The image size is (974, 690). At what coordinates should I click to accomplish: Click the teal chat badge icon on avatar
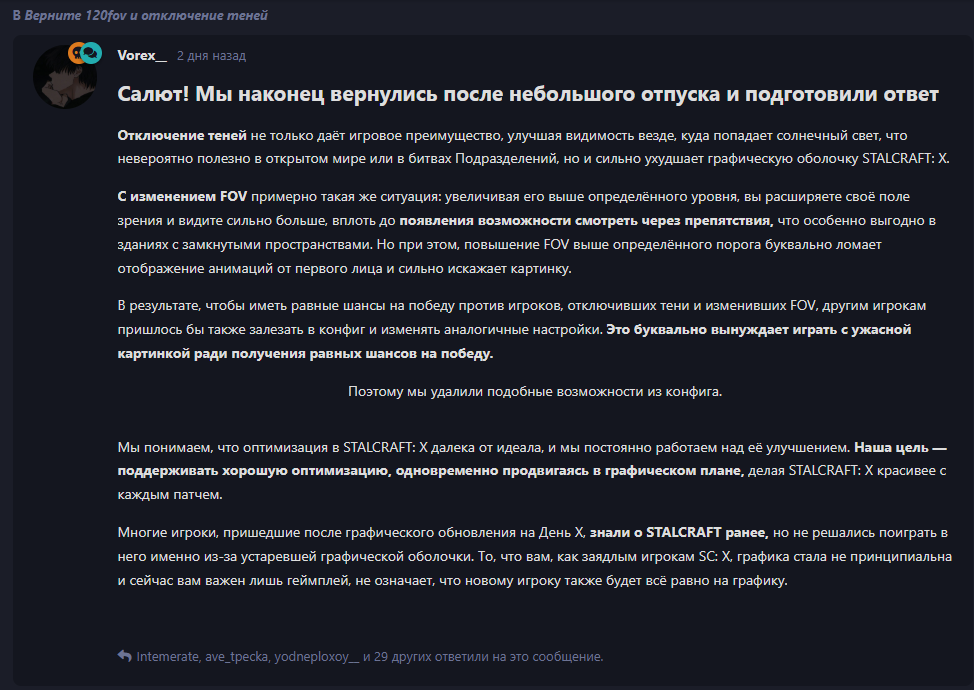tap(91, 53)
